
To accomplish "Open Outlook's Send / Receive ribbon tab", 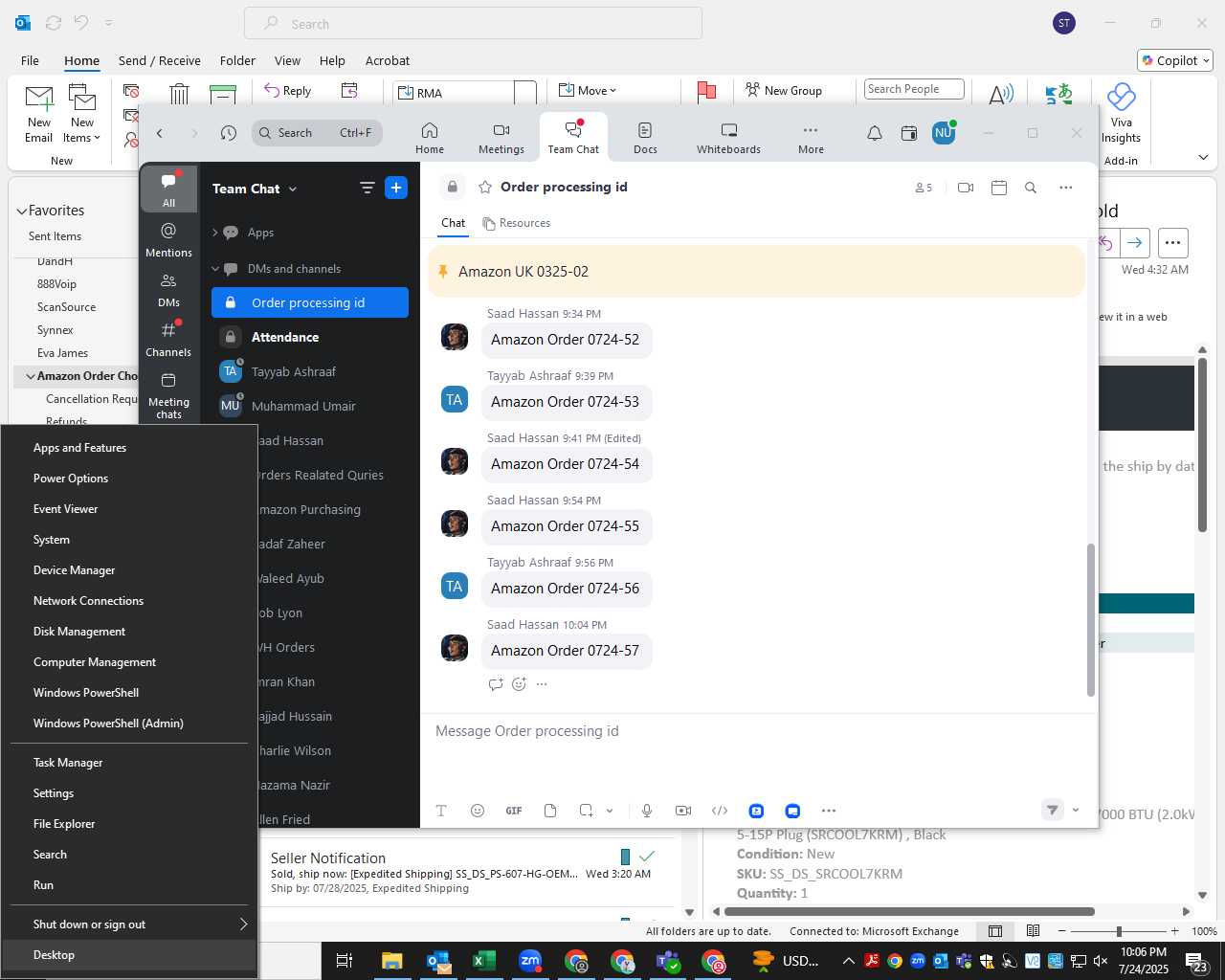I will [x=160, y=60].
